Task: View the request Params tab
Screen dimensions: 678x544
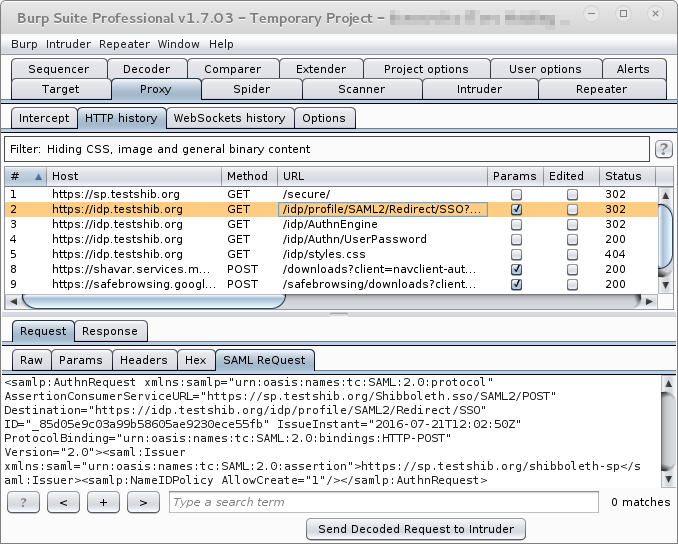Action: [81, 360]
